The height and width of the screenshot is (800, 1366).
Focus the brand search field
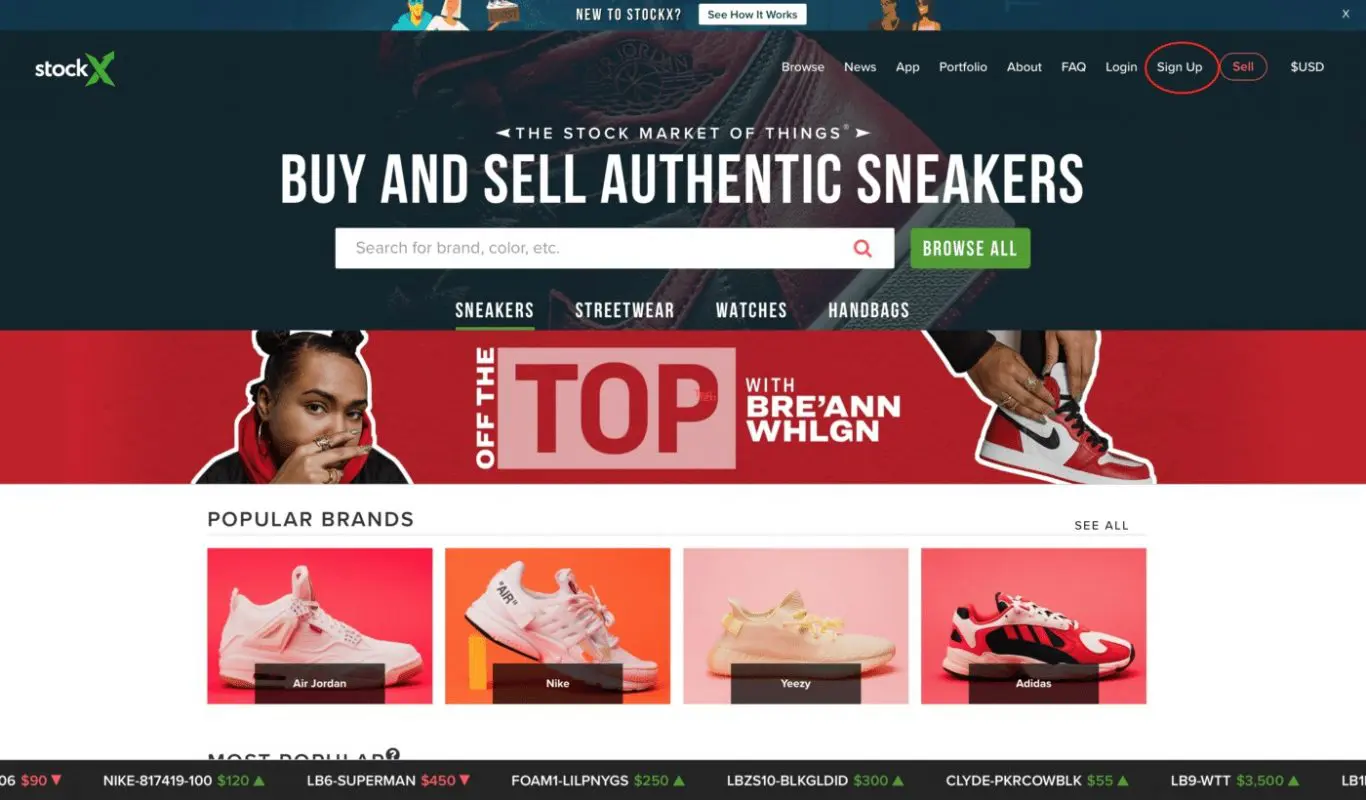(595, 248)
